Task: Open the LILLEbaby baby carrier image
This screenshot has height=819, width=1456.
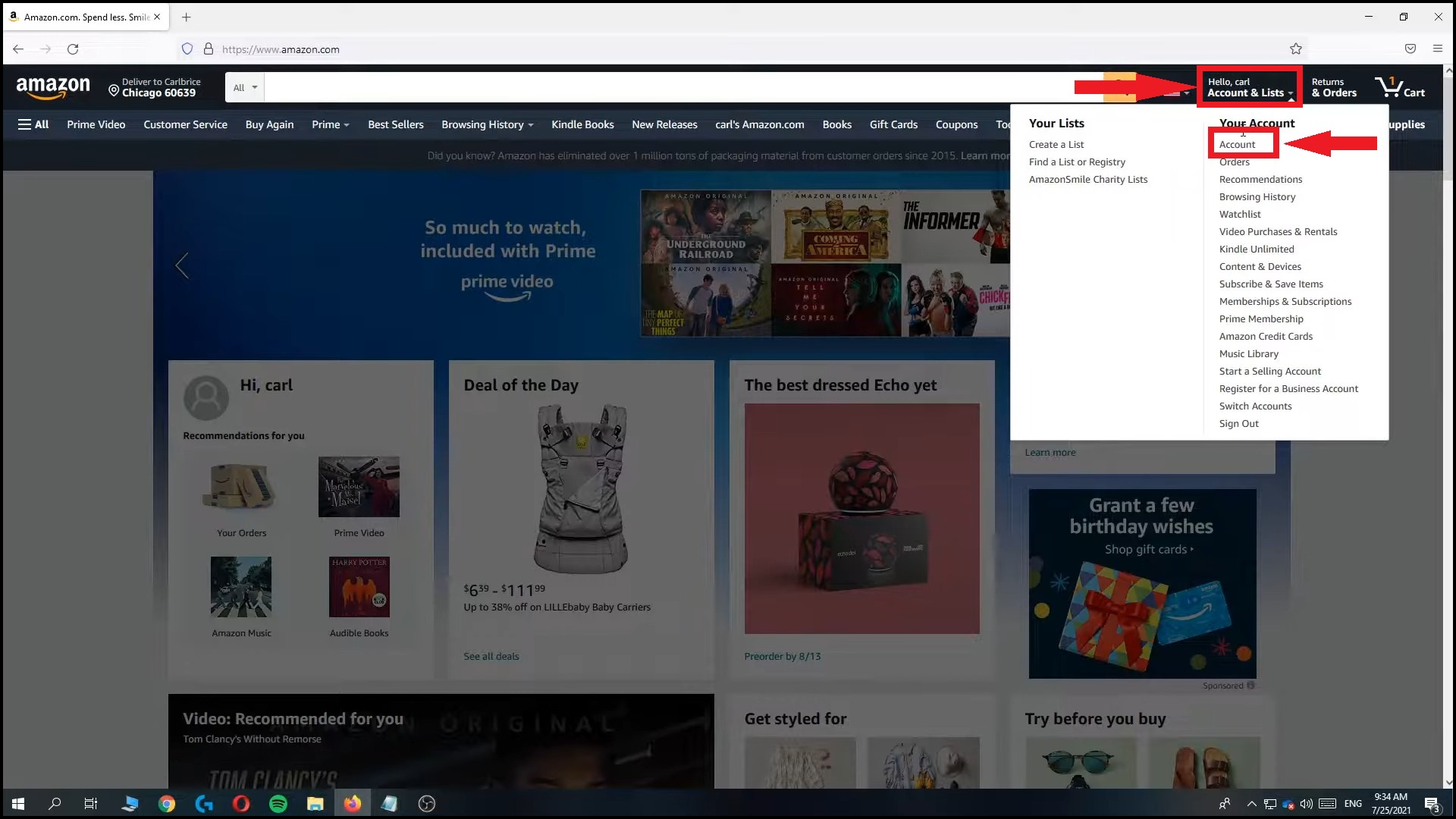Action: click(x=582, y=489)
